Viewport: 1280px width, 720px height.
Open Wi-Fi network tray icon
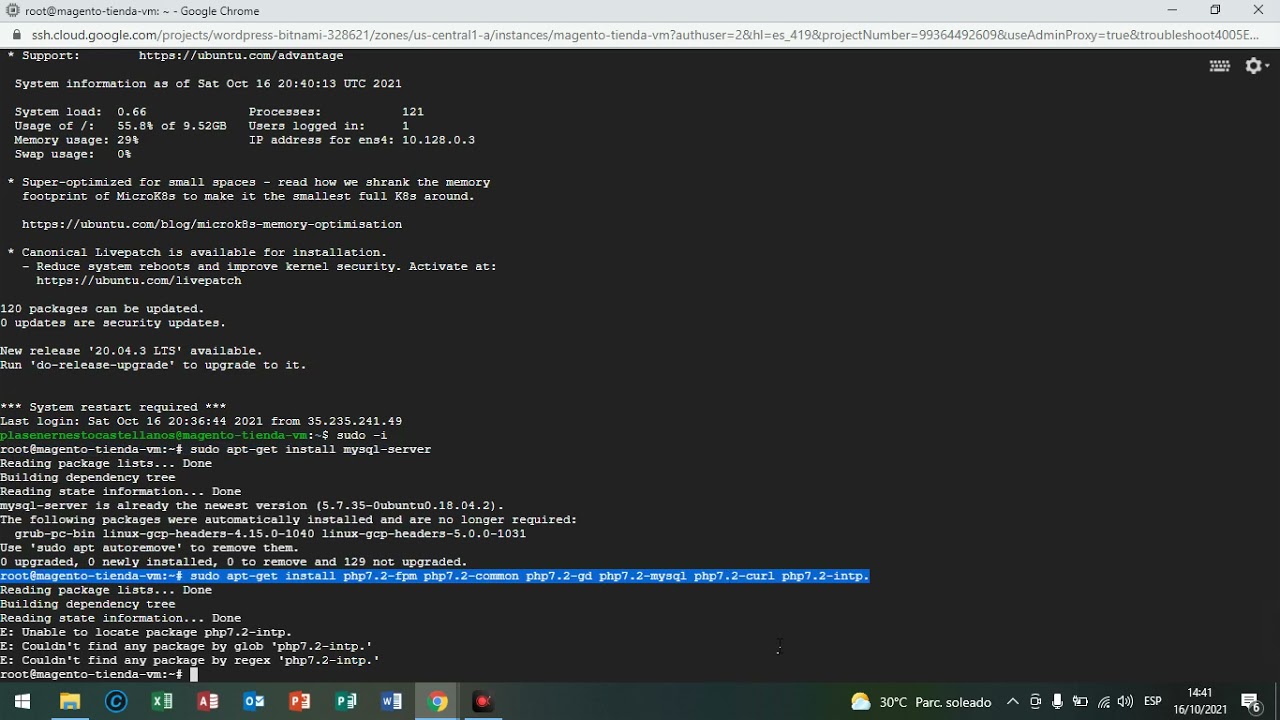tap(1103, 702)
